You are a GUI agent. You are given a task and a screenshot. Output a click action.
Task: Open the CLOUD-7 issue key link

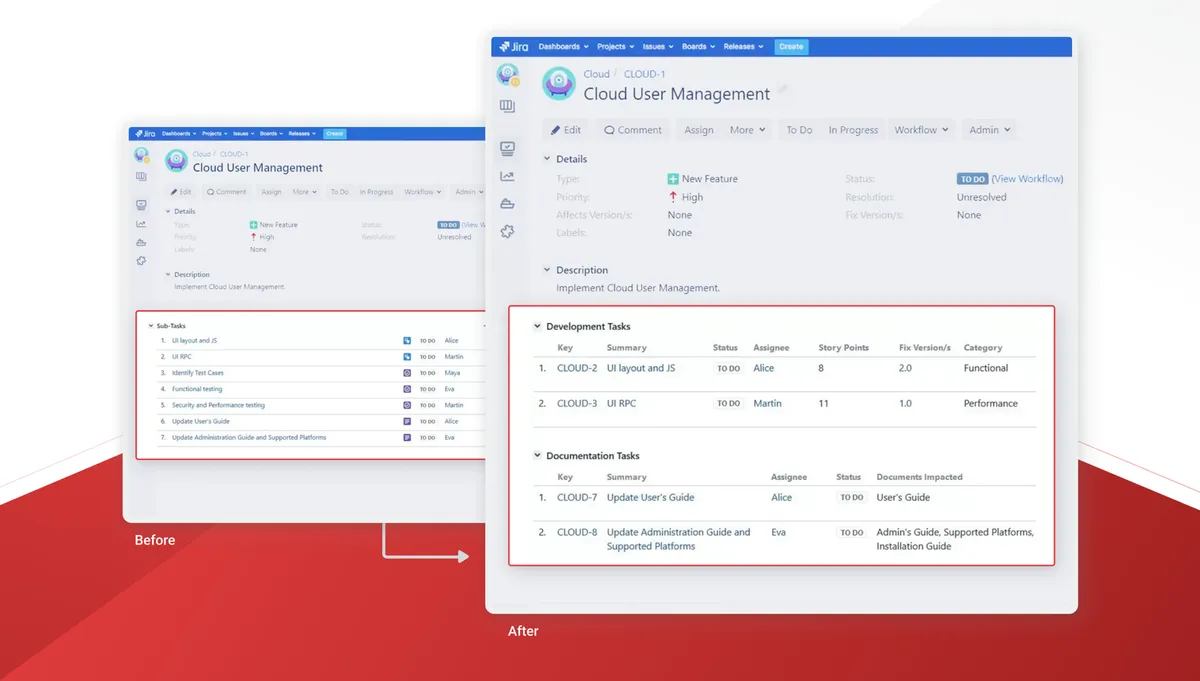point(577,497)
